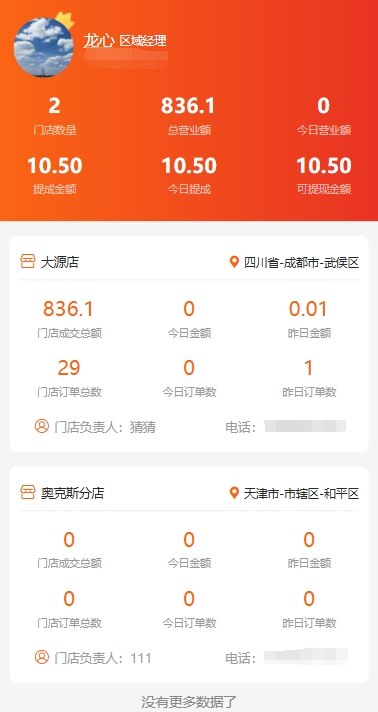
Task: Open the 今日营业额 statistic
Action: point(324,116)
